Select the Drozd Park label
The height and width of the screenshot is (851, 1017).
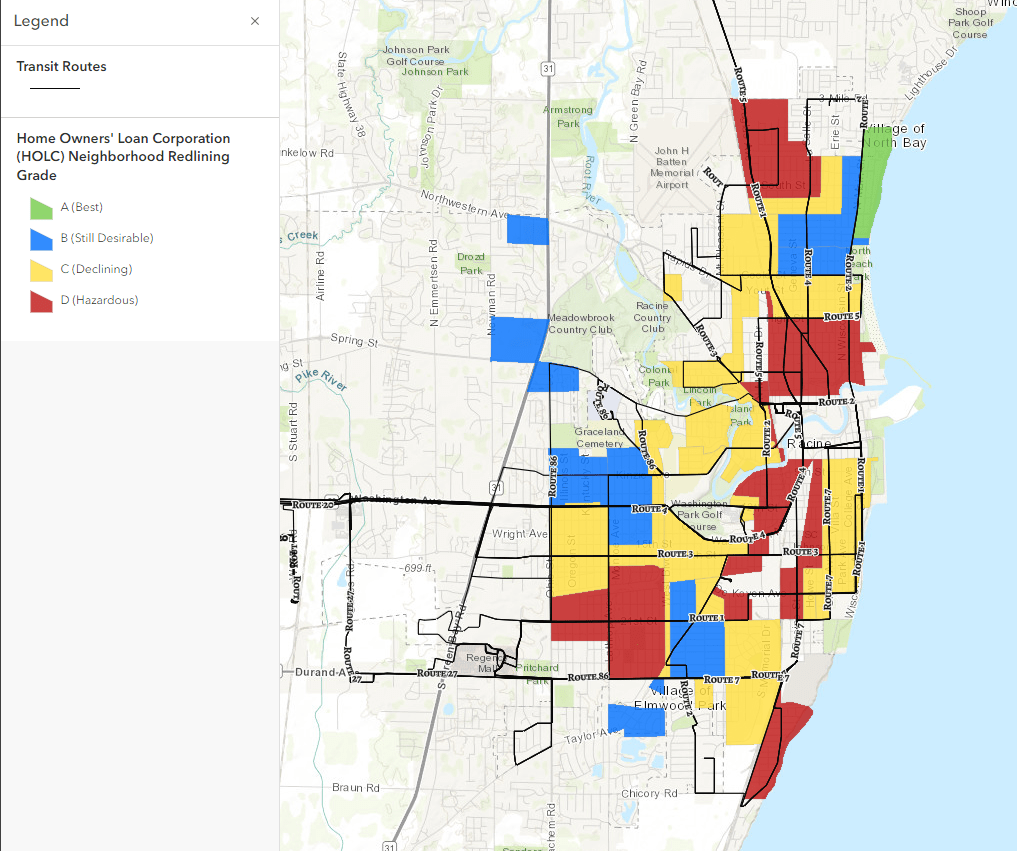point(470,263)
